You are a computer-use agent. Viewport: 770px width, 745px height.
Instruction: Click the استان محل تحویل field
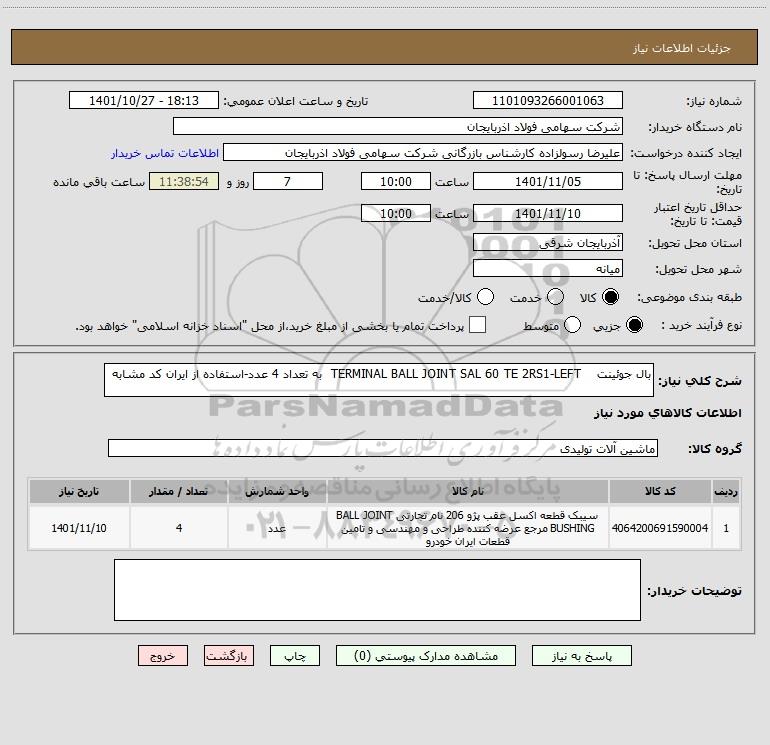(548, 243)
